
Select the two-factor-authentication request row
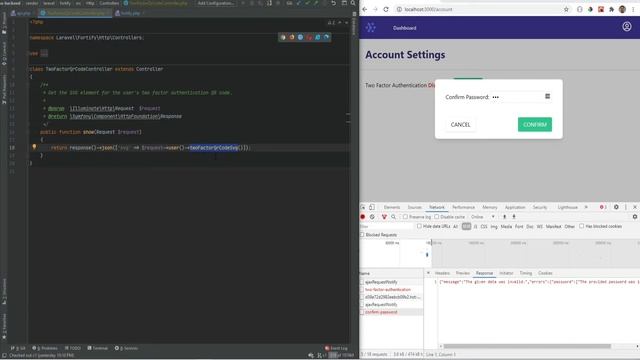pos(392,289)
